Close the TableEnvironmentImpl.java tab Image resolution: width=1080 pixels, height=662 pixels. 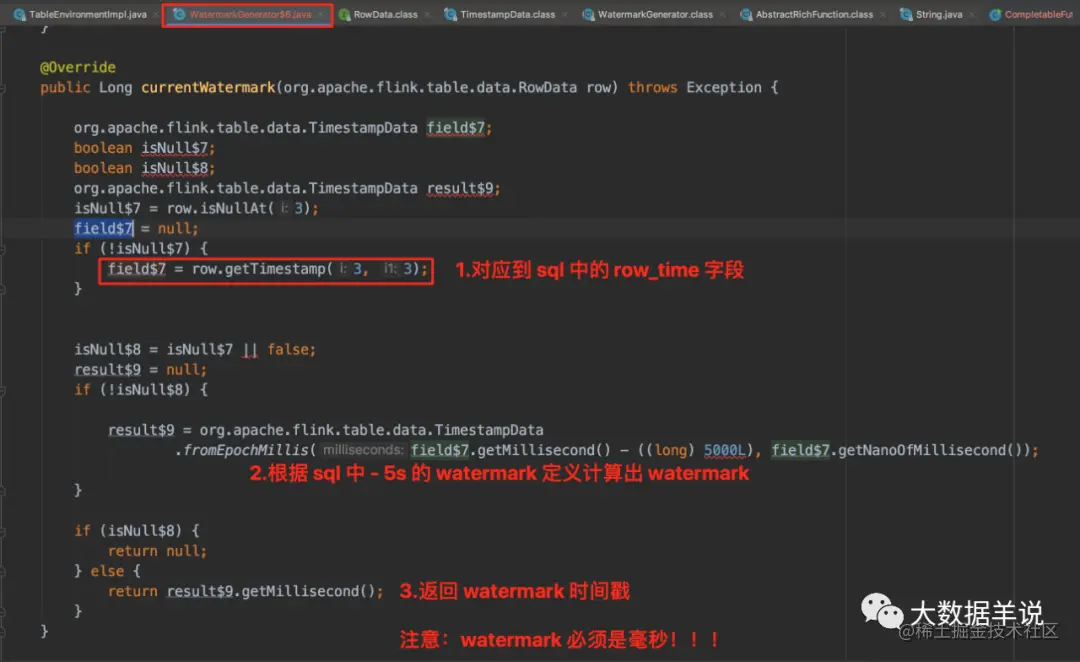tap(156, 14)
